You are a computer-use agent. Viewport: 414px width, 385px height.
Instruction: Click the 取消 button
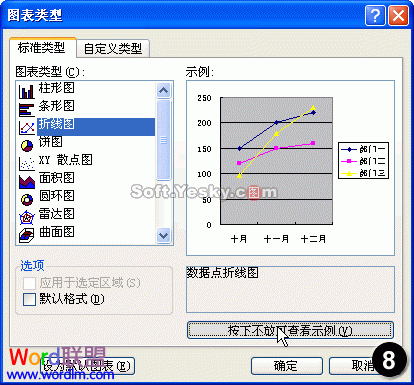tap(363, 366)
